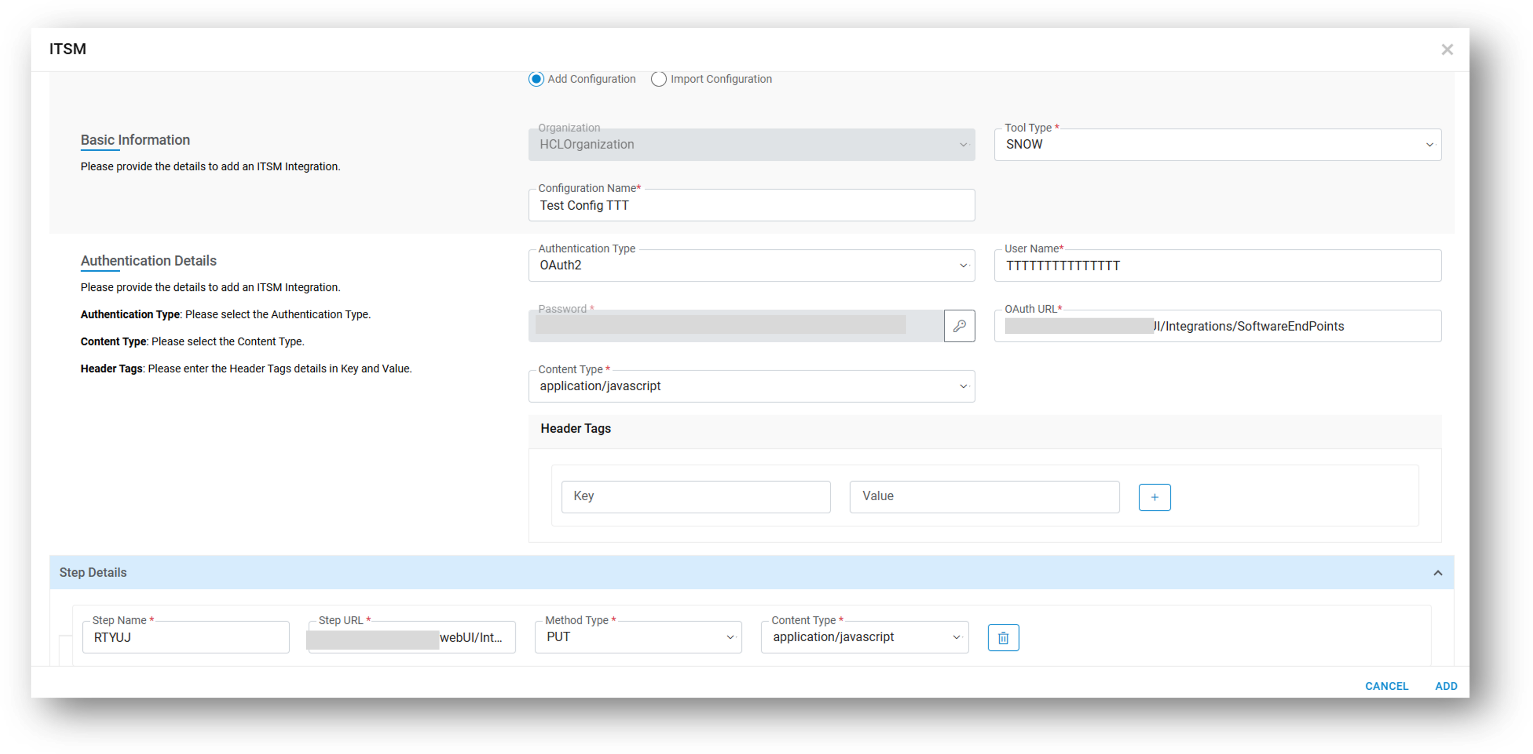Click the Authentication Details heading
This screenshot has height=754, width=1533.
tap(148, 261)
